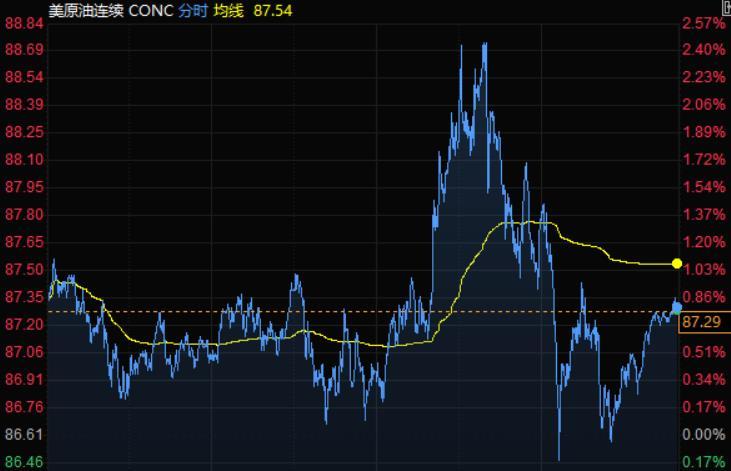Click the 88.84 top price axis label
Image resolution: width=731 pixels, height=471 pixels.
coord(23,23)
